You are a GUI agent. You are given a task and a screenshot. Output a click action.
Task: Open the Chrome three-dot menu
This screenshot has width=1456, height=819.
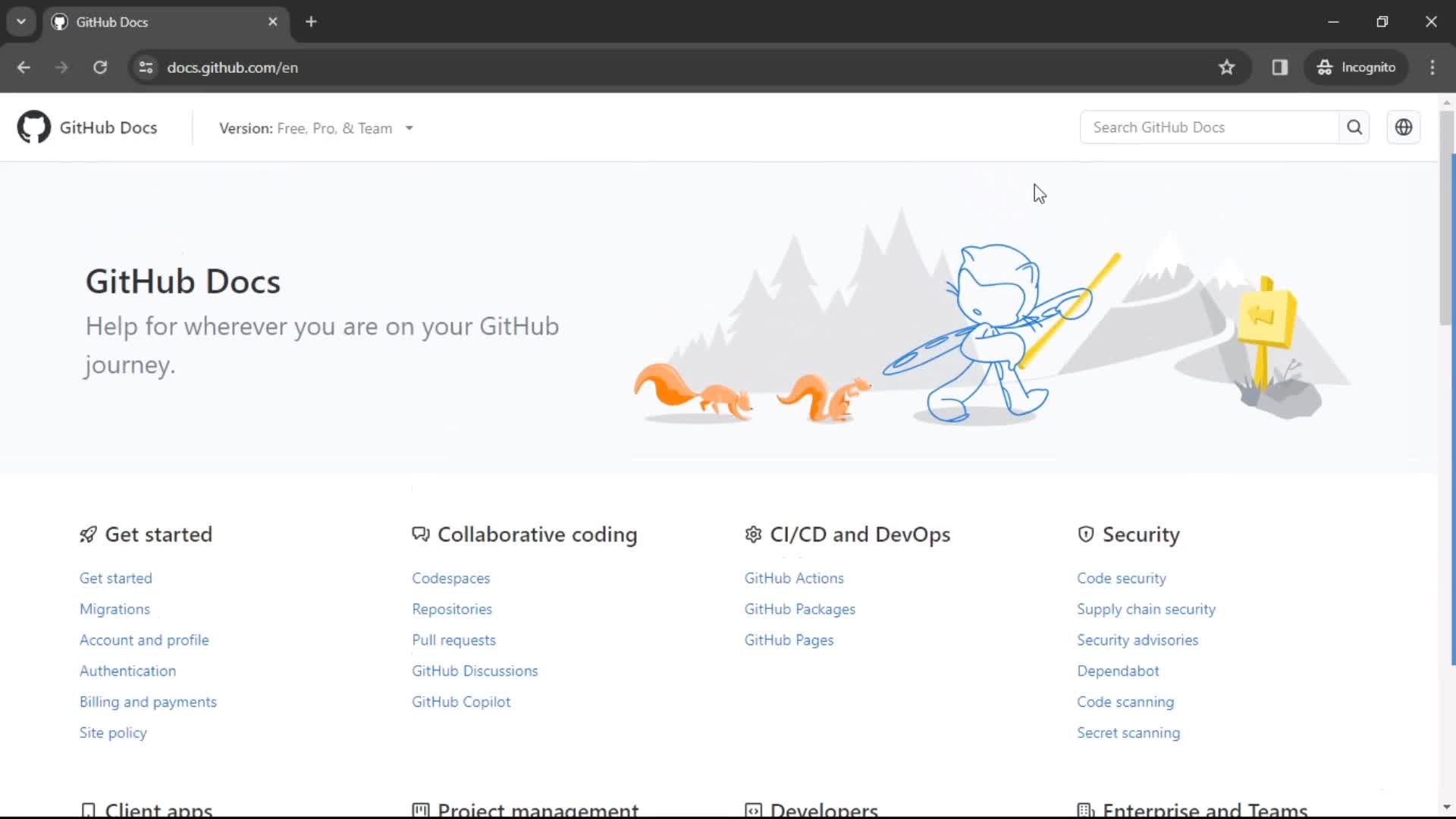coord(1432,67)
